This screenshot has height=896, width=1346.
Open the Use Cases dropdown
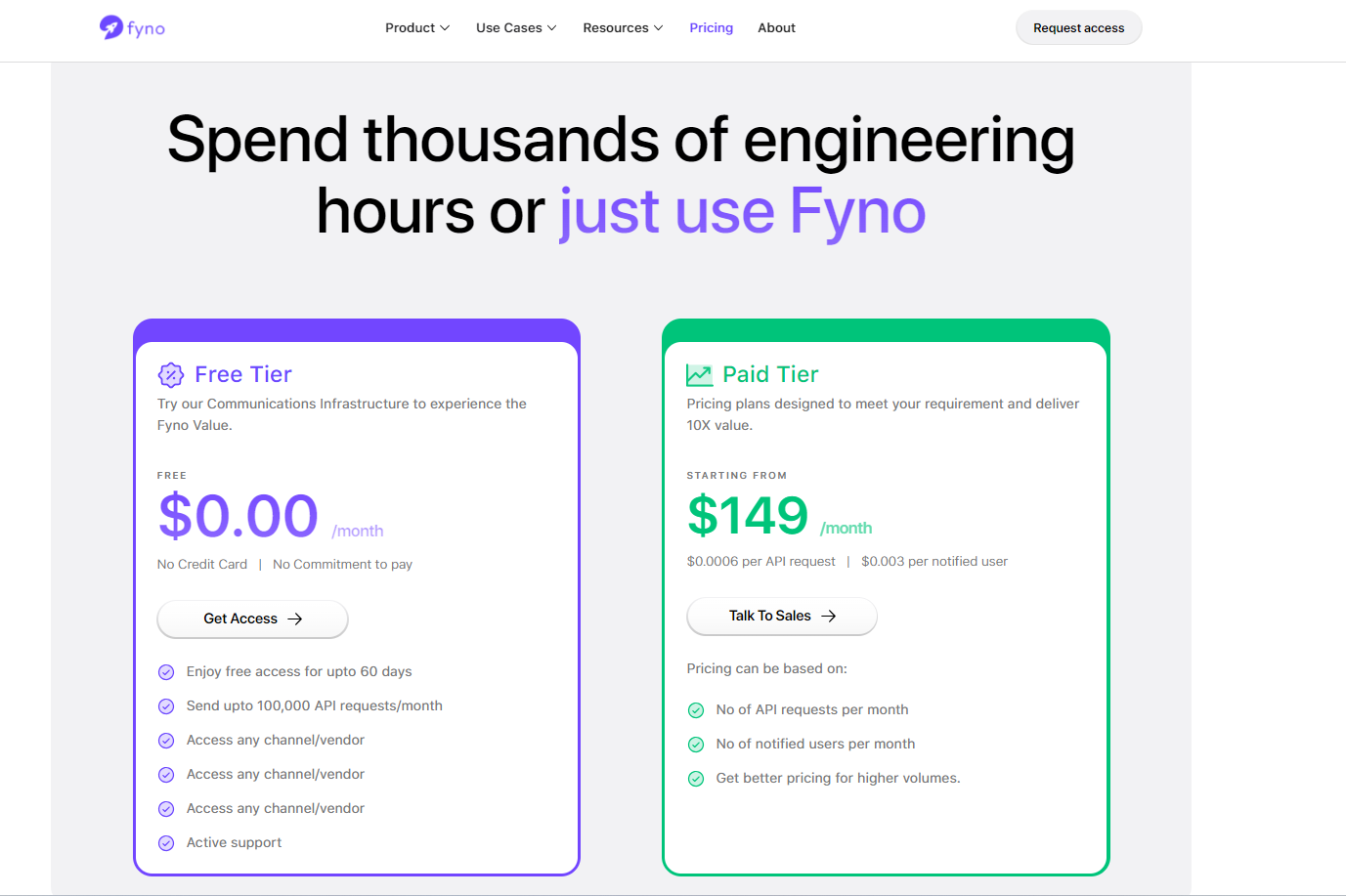516,28
